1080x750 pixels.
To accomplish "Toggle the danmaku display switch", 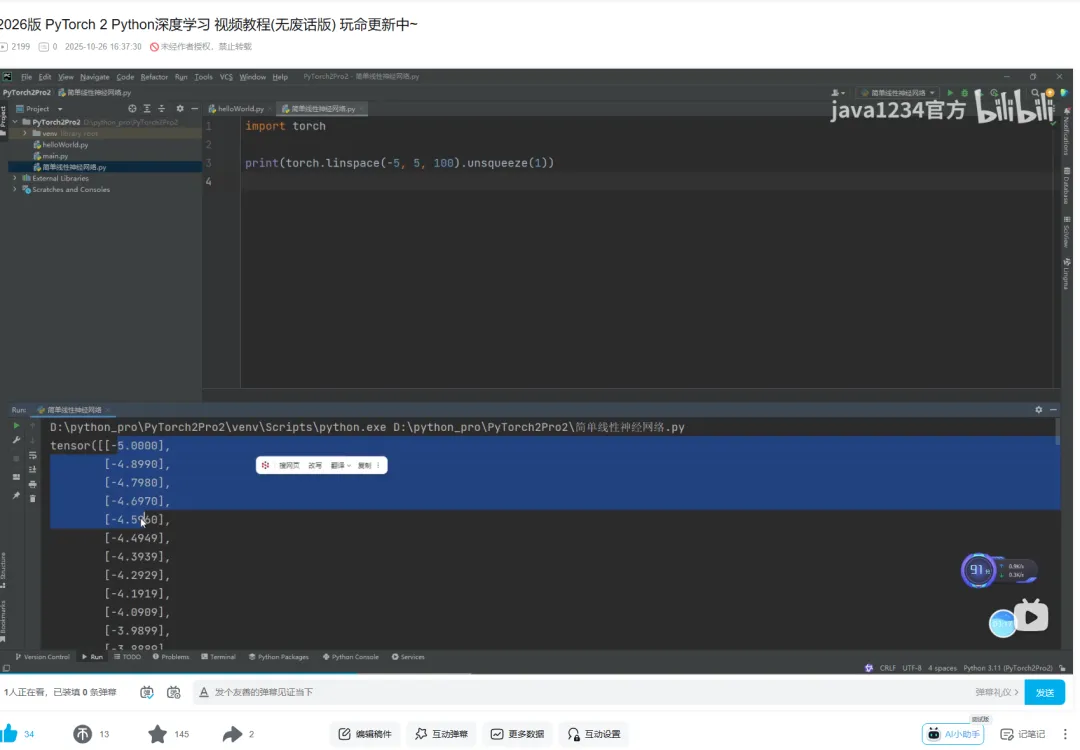I will pyautogui.click(x=147, y=692).
